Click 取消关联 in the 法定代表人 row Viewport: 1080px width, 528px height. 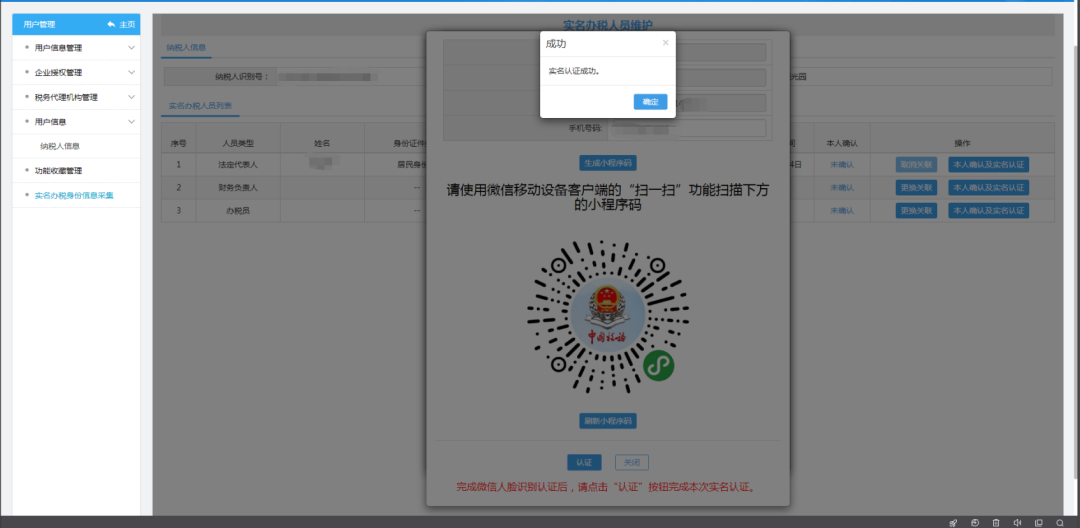916,165
